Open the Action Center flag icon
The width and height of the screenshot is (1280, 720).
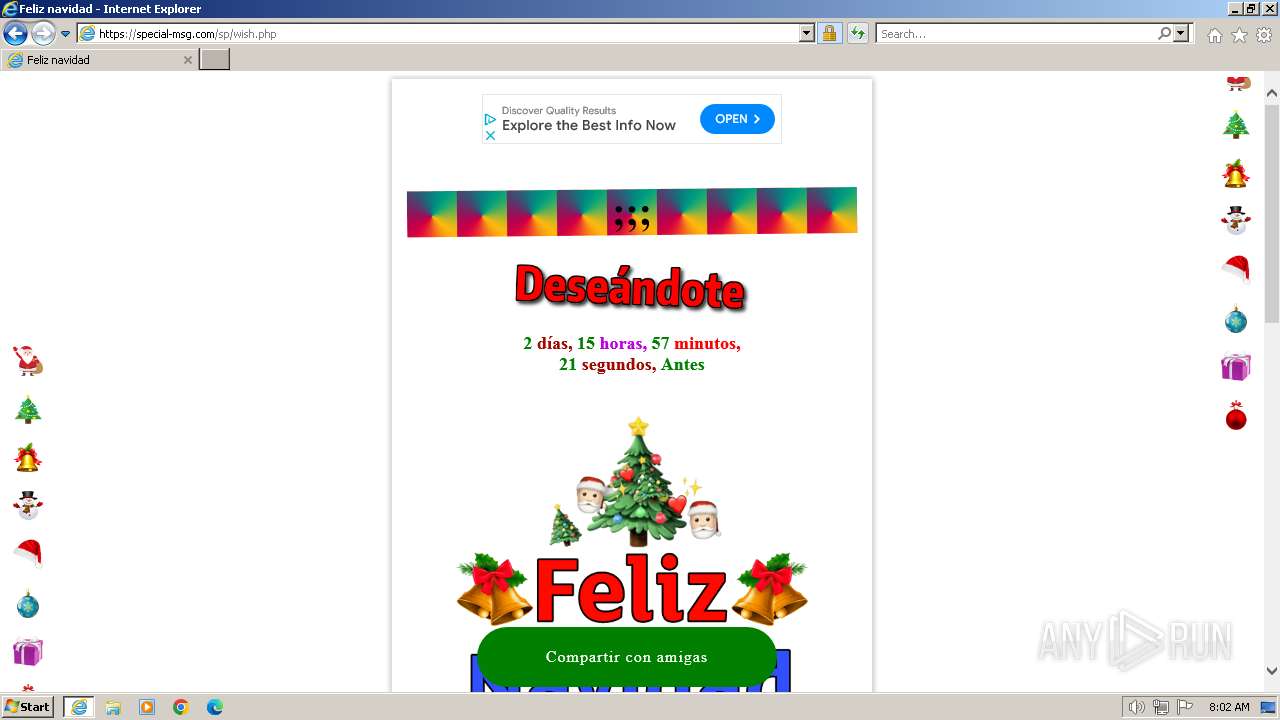[1185, 707]
